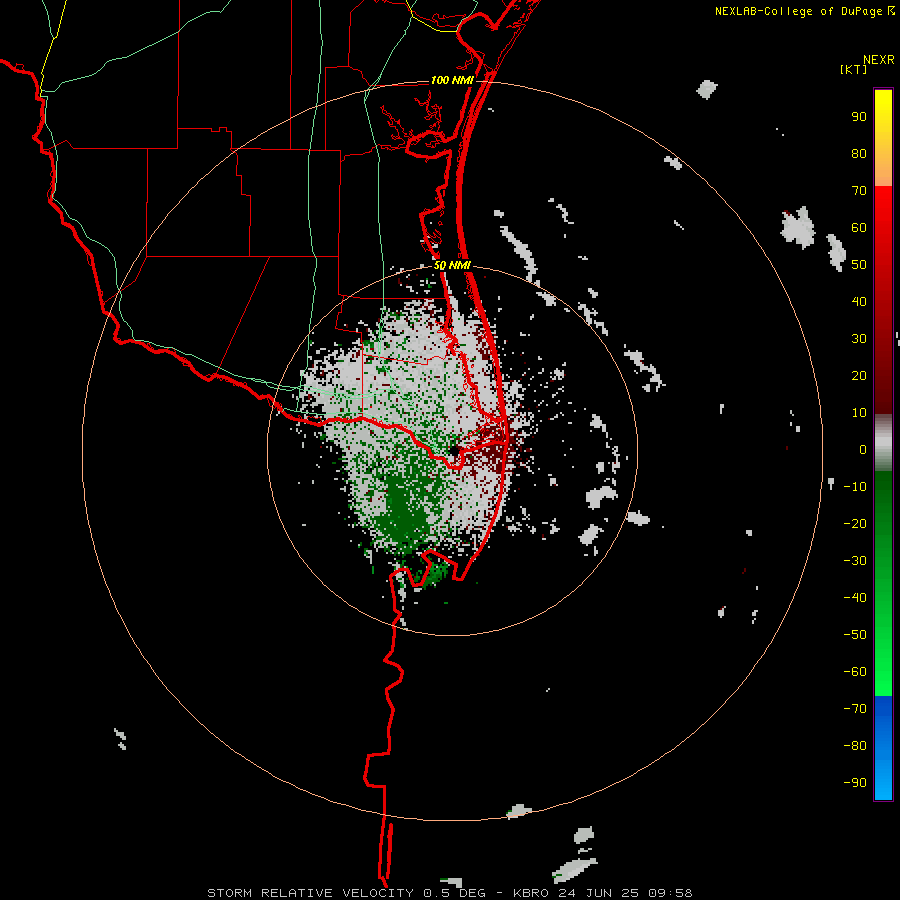Click the positive 90 value on the scale
Image resolution: width=900 pixels, height=900 pixels.
click(x=859, y=117)
